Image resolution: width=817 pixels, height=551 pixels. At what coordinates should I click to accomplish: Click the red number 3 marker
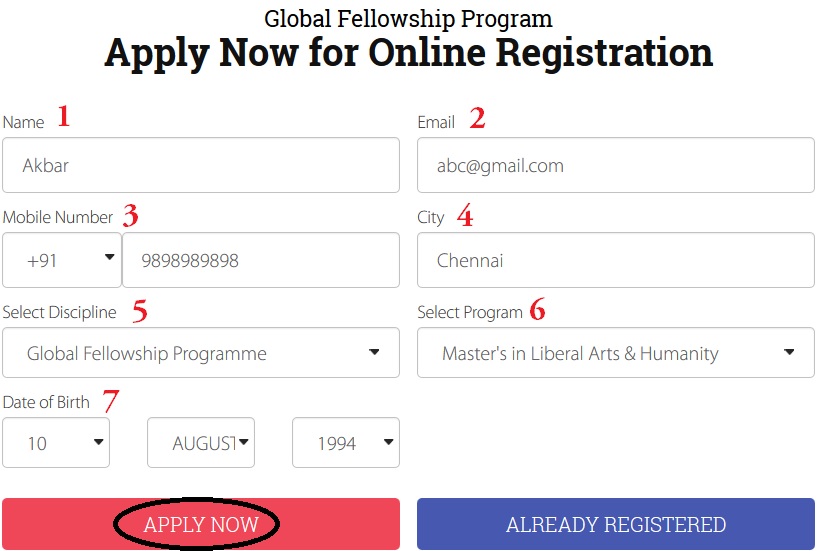point(131,215)
